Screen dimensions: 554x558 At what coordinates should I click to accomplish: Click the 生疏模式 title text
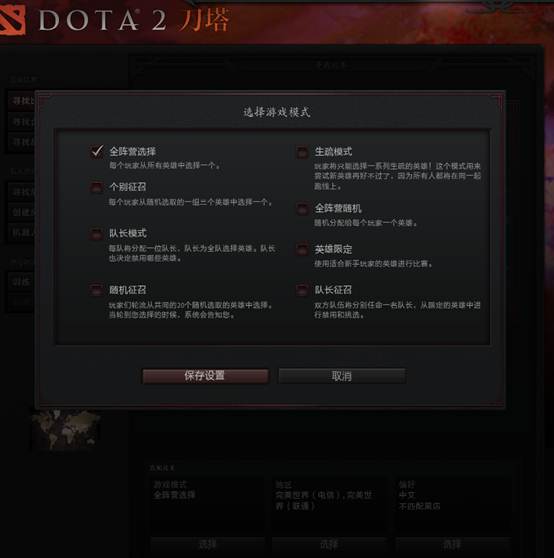click(x=333, y=152)
